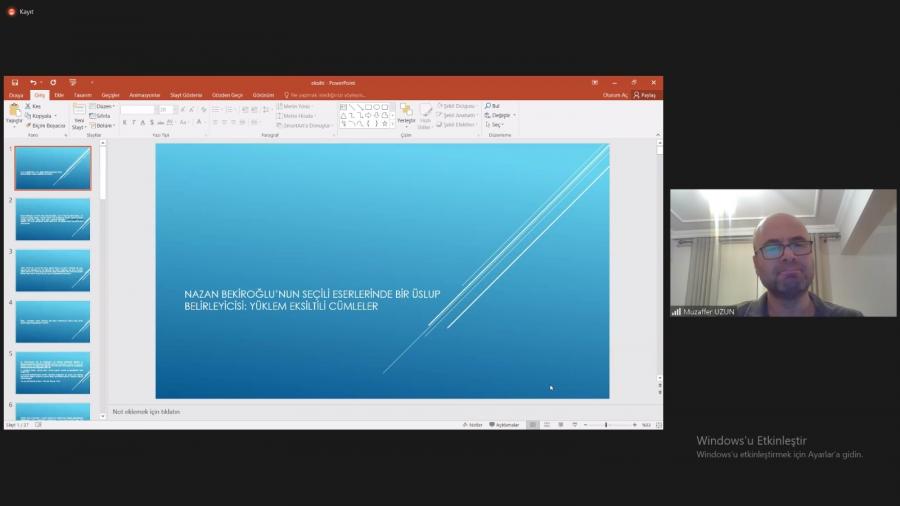This screenshot has height=506, width=900.
Task: Insert a Yeni Slayt (New Slide)
Action: (x=79, y=115)
